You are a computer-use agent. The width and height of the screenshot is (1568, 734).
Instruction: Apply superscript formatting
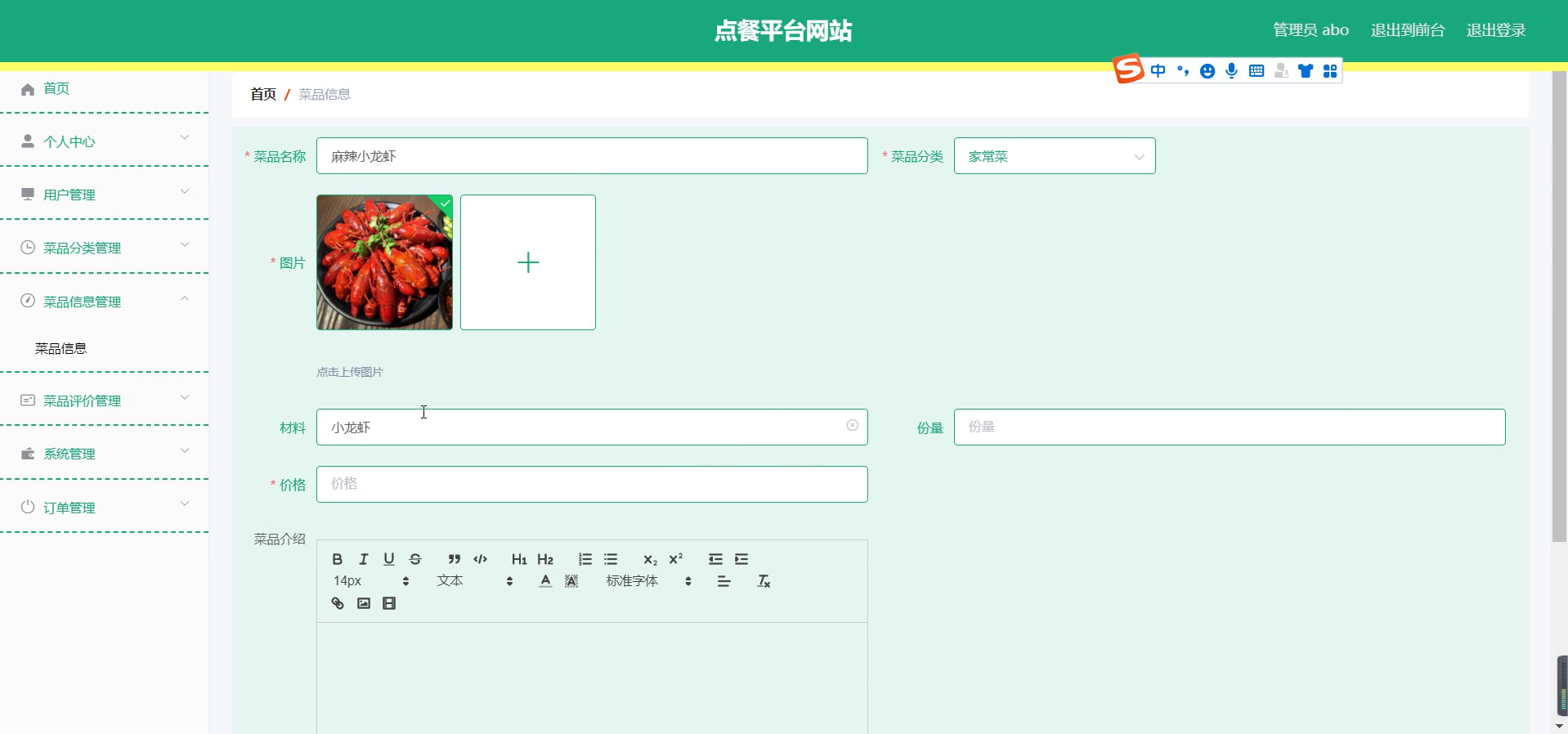[676, 559]
